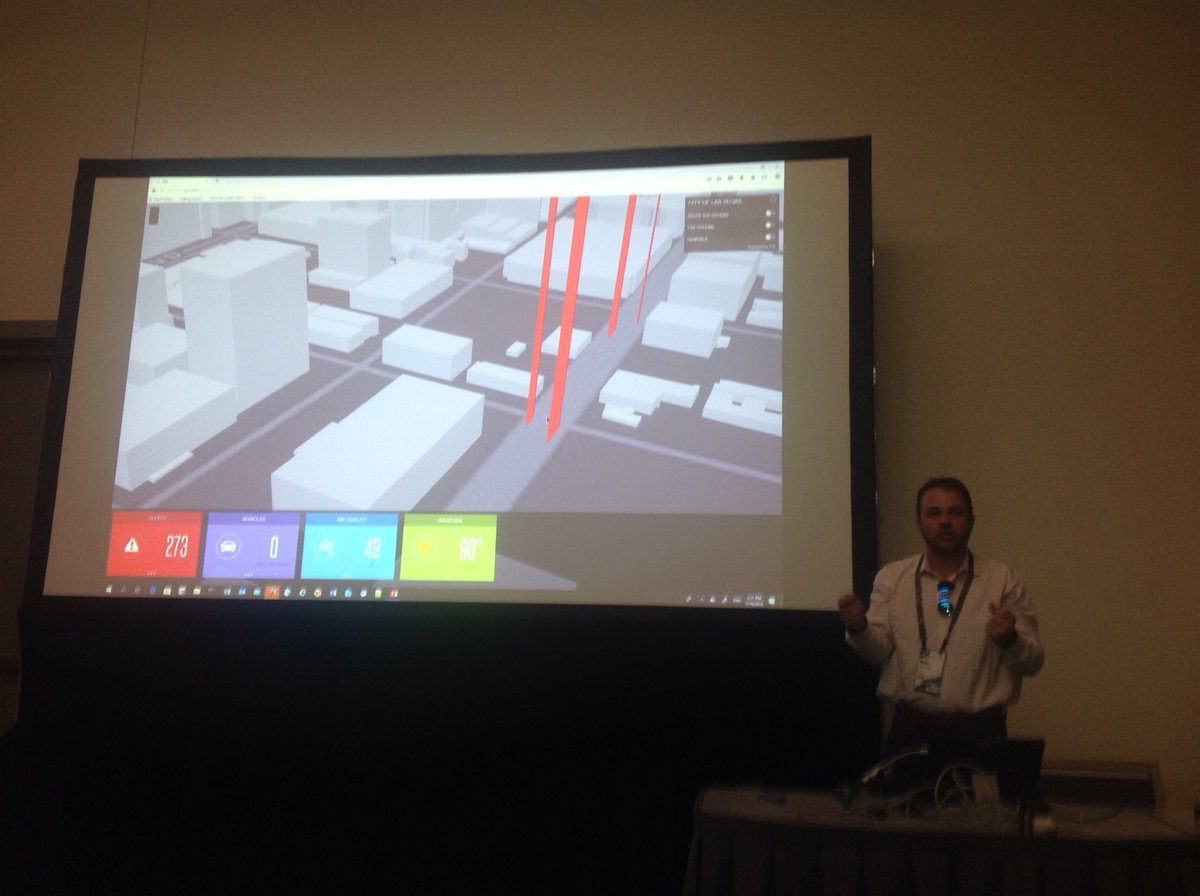Click the Air Quality tile icon
The image size is (1200, 896).
click(x=327, y=548)
